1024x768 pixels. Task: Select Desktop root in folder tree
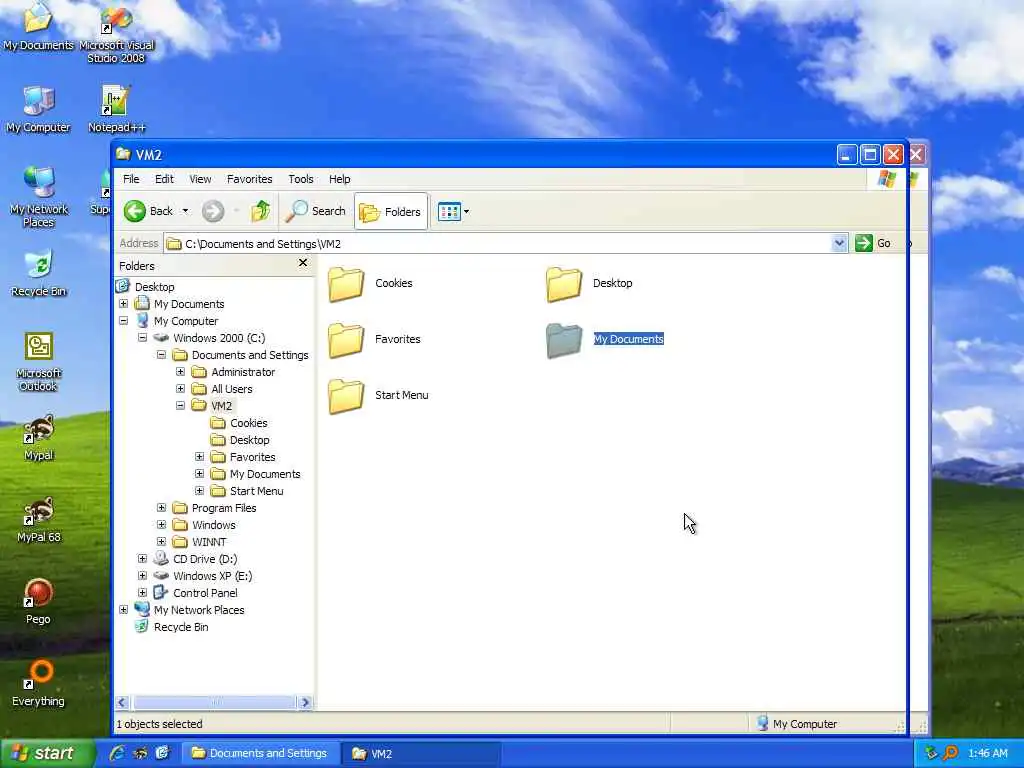click(x=154, y=287)
